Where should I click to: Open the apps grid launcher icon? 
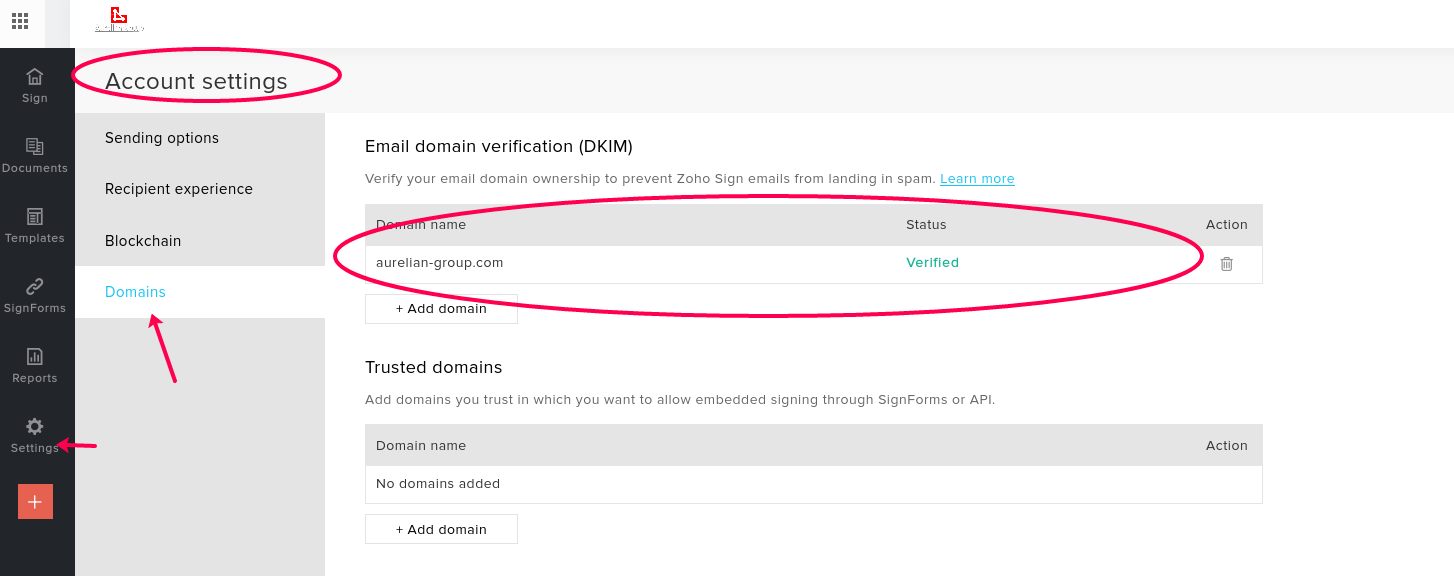click(20, 20)
